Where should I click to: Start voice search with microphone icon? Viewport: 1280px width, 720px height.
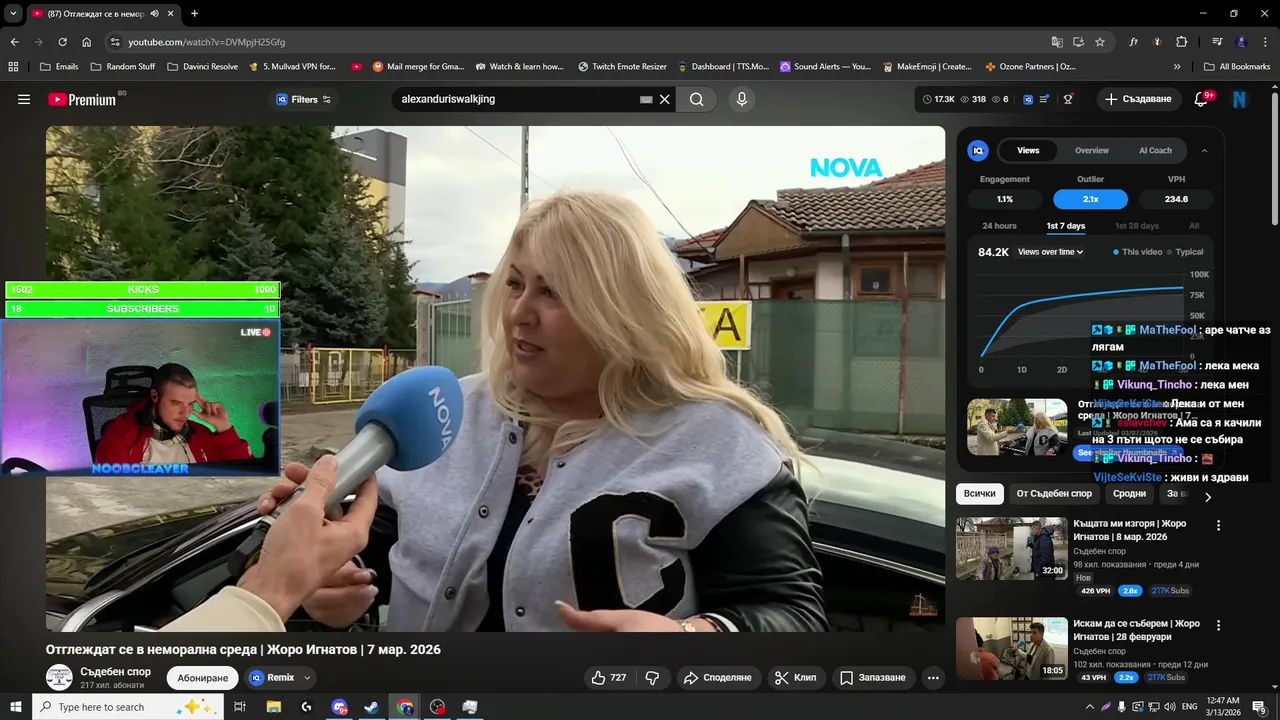[x=741, y=99]
